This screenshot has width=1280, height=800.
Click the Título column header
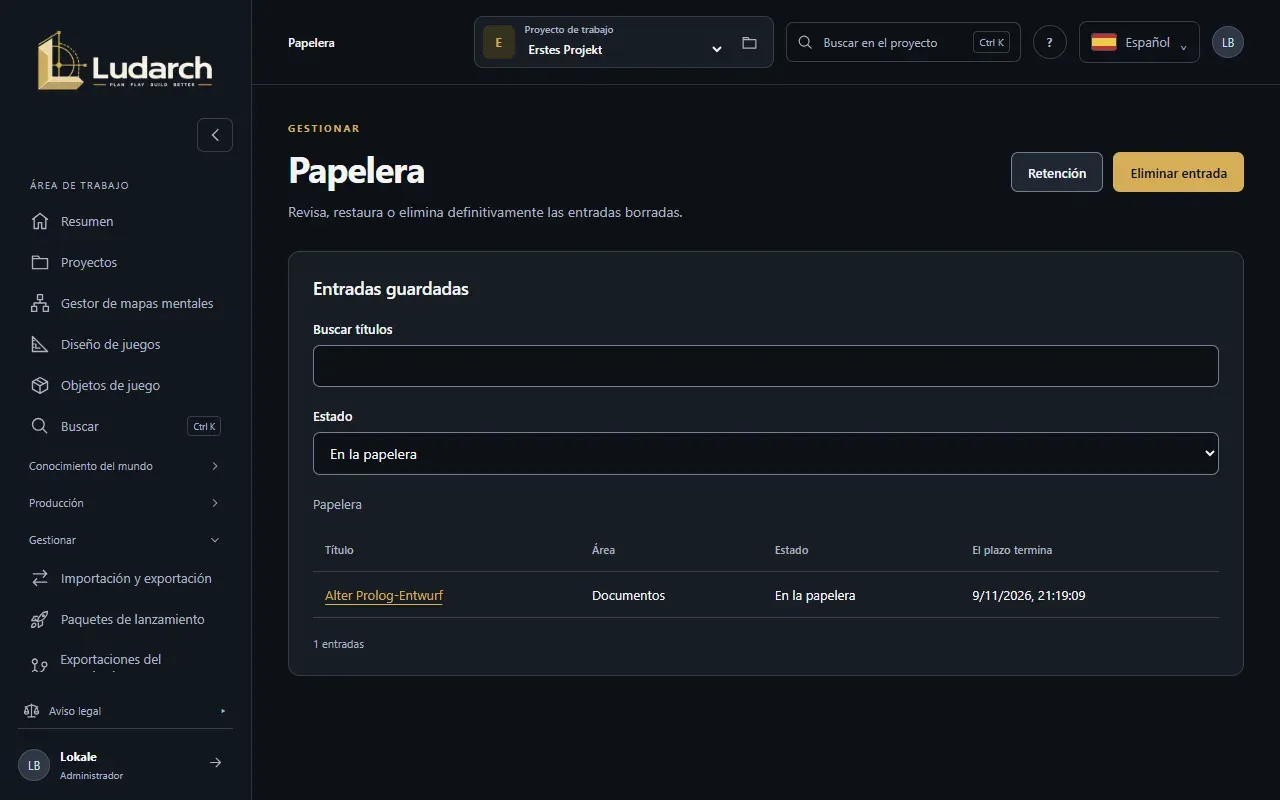(339, 550)
